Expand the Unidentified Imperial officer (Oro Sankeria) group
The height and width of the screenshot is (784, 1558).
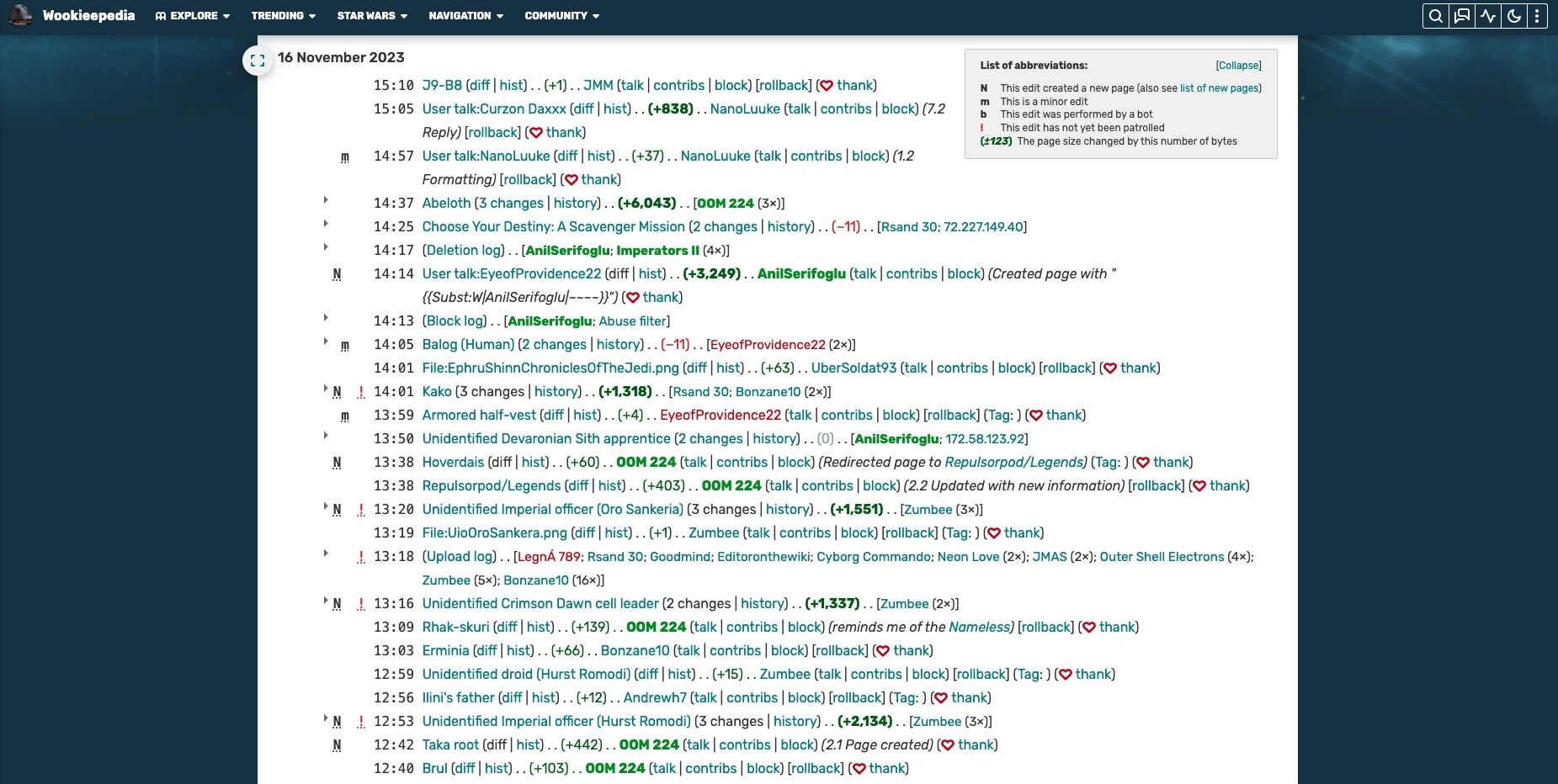point(326,506)
